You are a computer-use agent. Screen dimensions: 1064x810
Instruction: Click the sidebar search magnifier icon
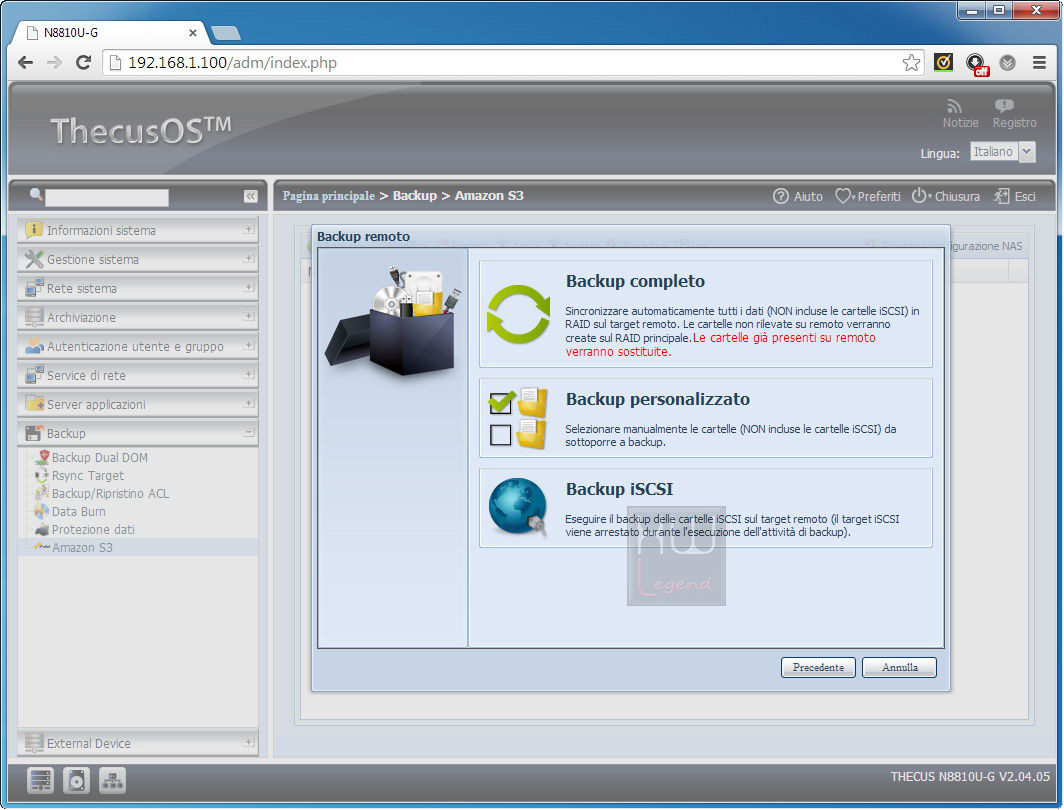pos(36,195)
